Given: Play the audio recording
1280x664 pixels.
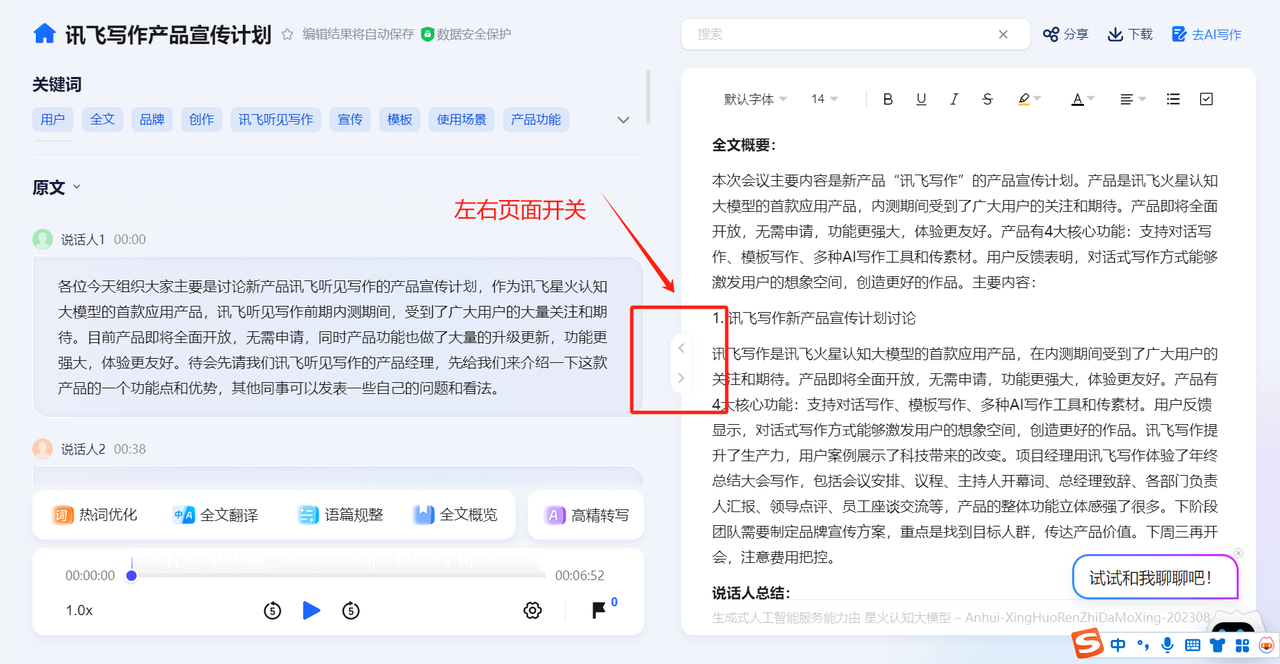Looking at the screenshot, I should 311,610.
